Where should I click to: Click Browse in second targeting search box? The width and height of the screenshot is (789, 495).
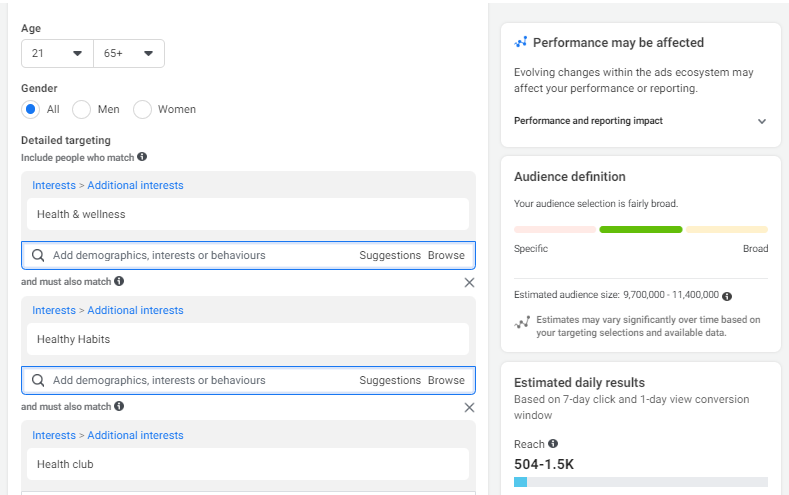(446, 381)
